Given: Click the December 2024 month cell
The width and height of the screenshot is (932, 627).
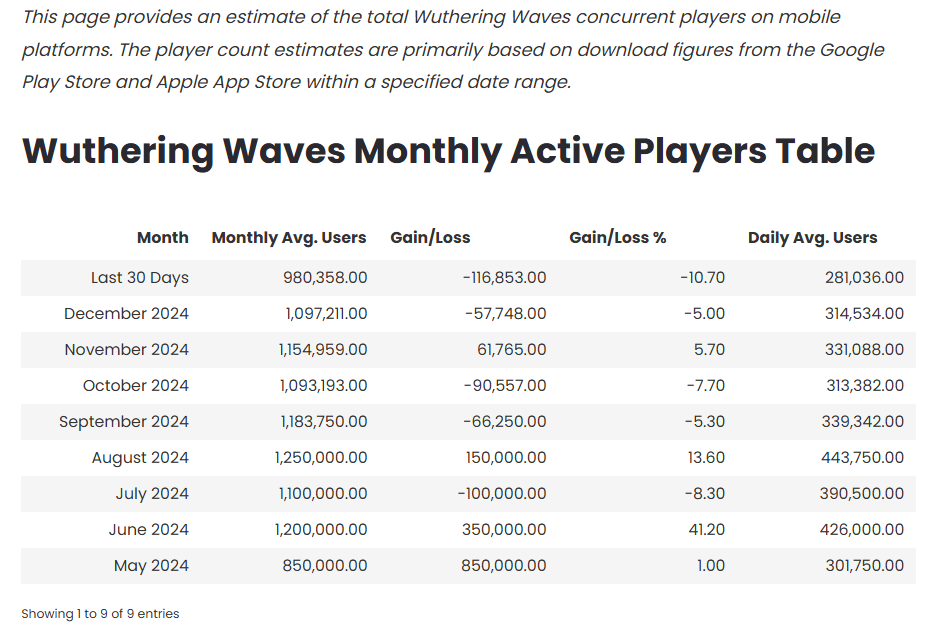Looking at the screenshot, I should 126,314.
